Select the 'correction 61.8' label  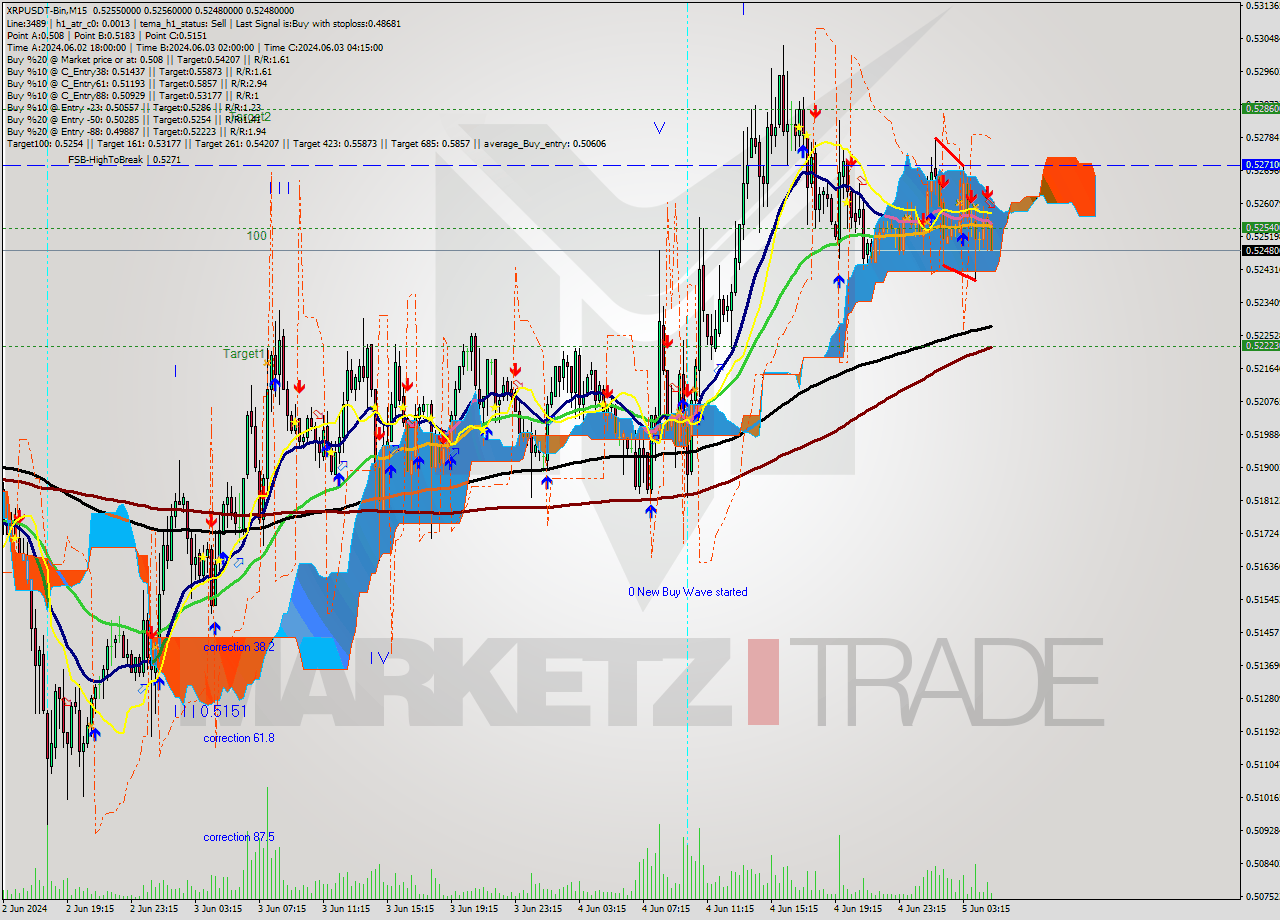click(x=239, y=738)
